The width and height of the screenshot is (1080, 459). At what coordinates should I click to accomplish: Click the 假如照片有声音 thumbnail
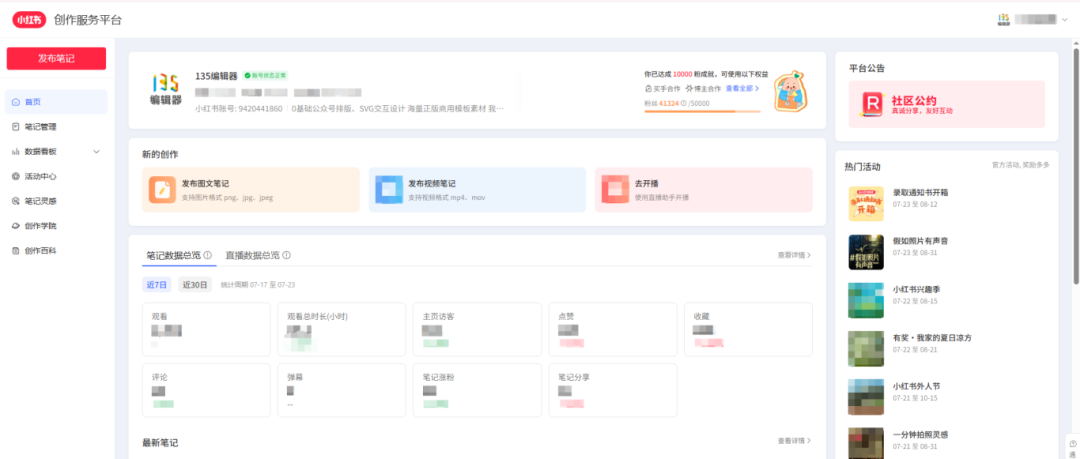[866, 252]
